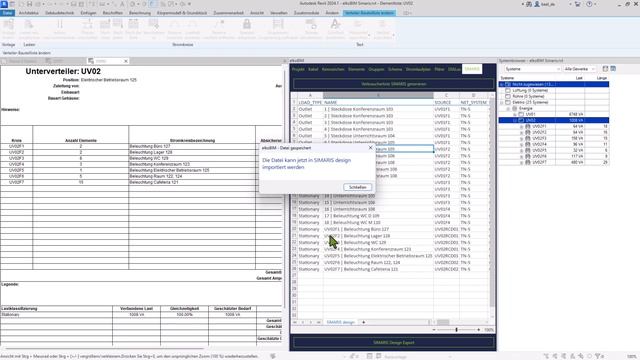Screen dimensions: 640x360
Task: Expand the Nicht zugewiesen tree node
Action: tap(502, 84)
